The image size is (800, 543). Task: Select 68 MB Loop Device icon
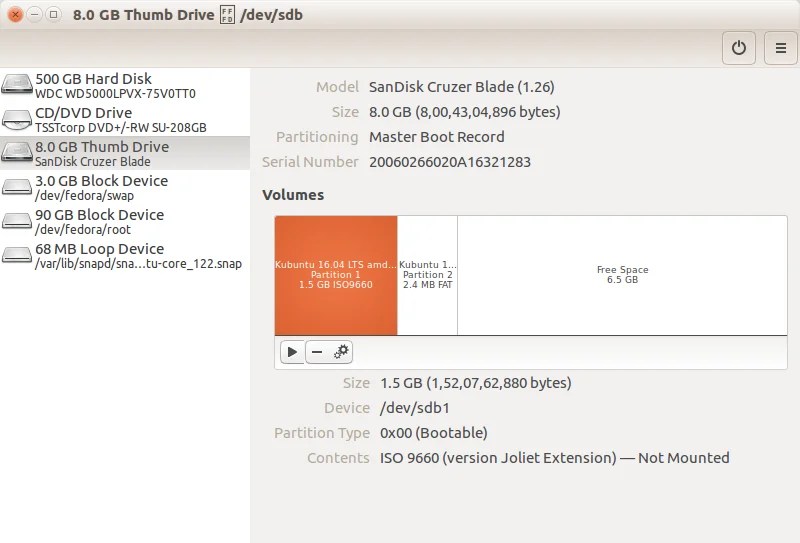tap(17, 255)
